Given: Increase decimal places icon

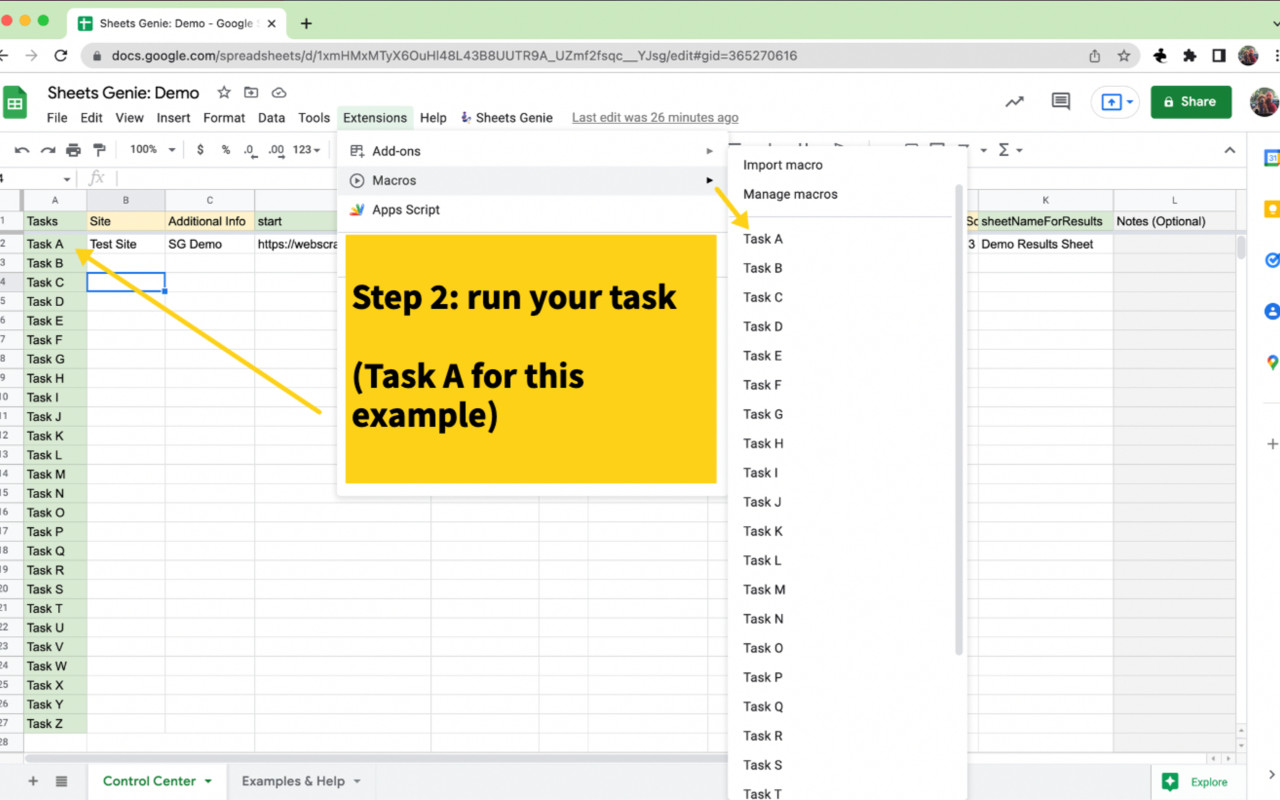Looking at the screenshot, I should click(x=276, y=150).
